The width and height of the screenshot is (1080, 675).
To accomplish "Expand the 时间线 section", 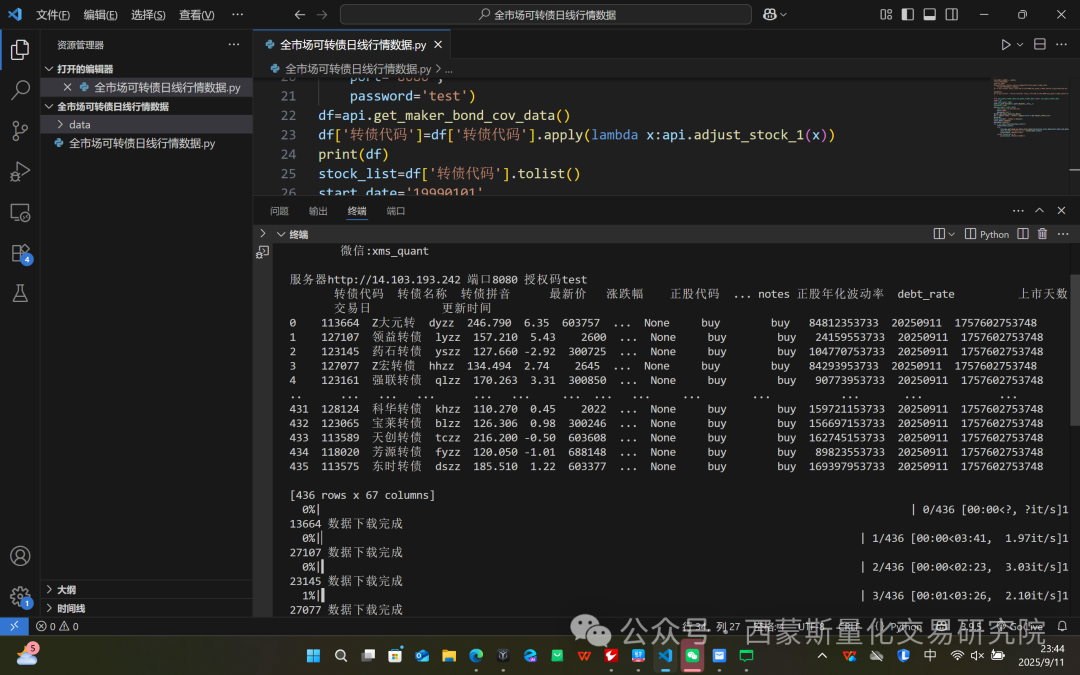I will coord(50,608).
